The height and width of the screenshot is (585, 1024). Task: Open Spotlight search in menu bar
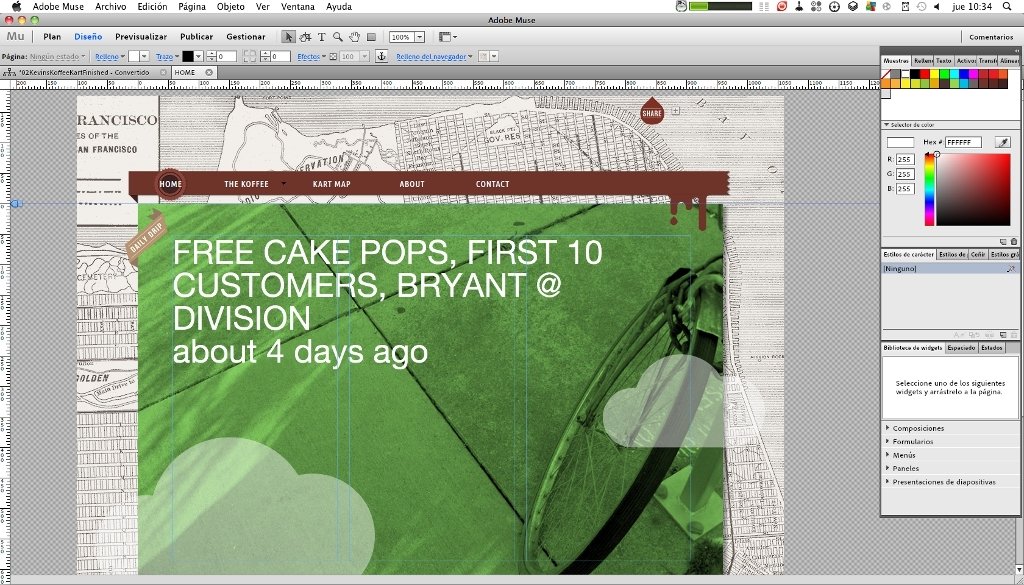coord(1006,7)
